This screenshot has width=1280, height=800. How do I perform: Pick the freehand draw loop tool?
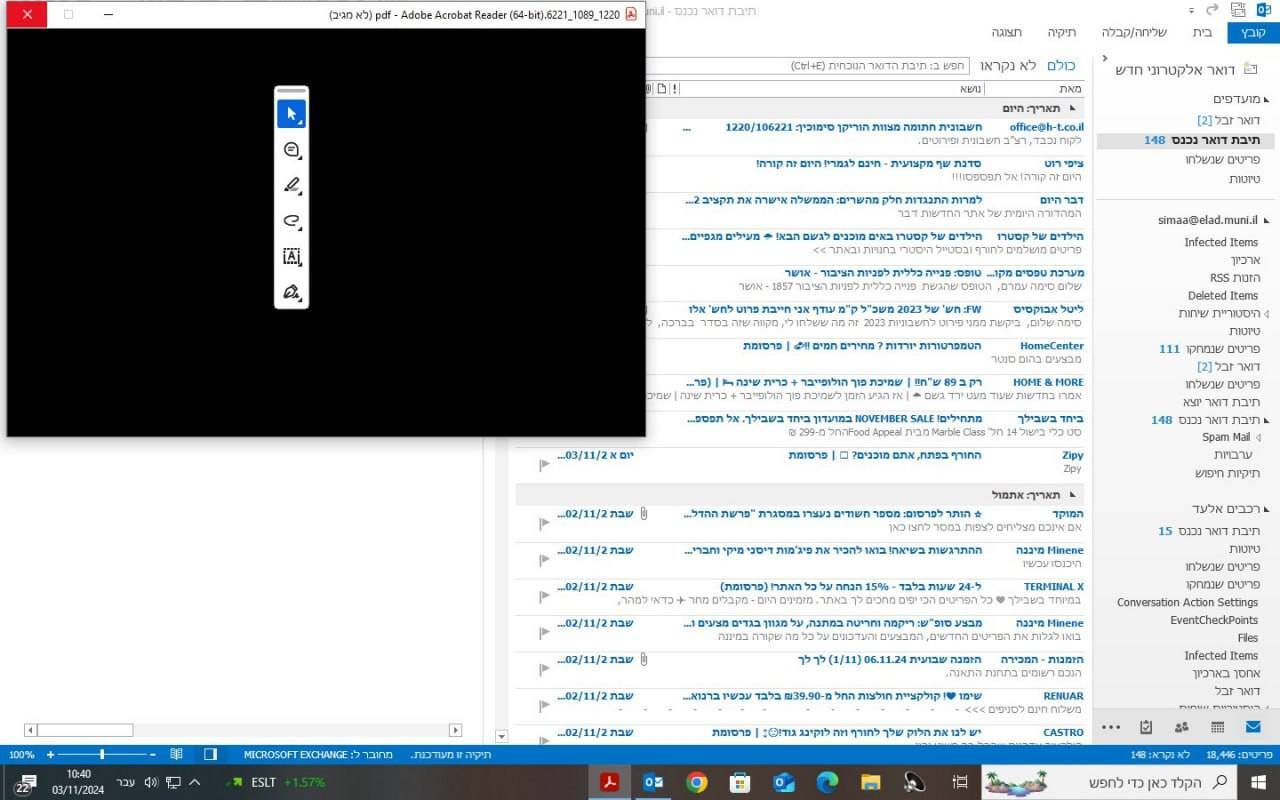coord(291,221)
